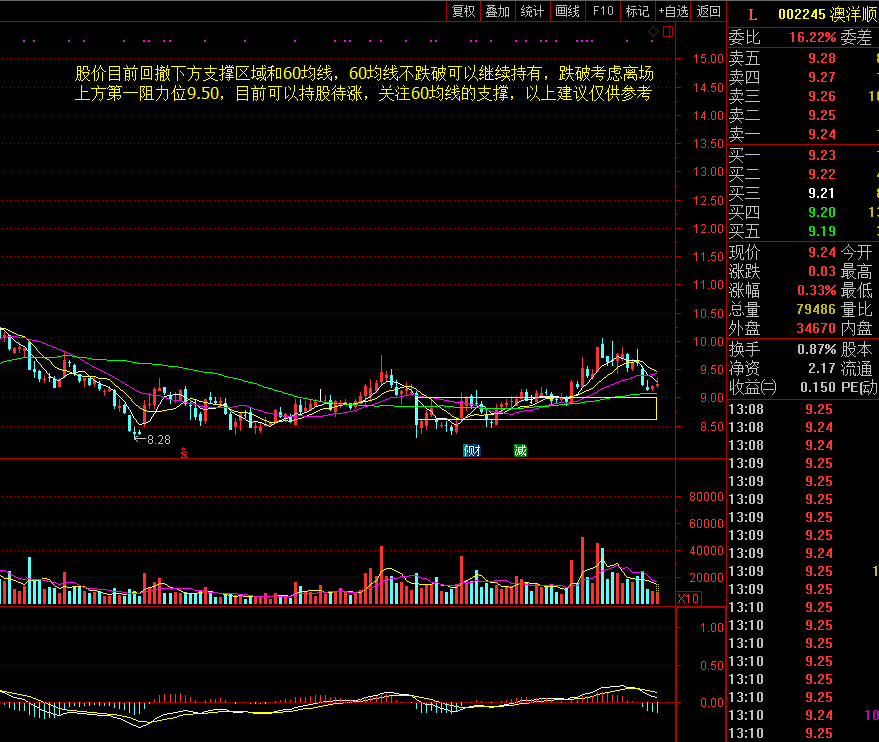Viewport: 879px width, 742px height.
Task: Open the 叠加 overlay menu
Action: [x=497, y=11]
